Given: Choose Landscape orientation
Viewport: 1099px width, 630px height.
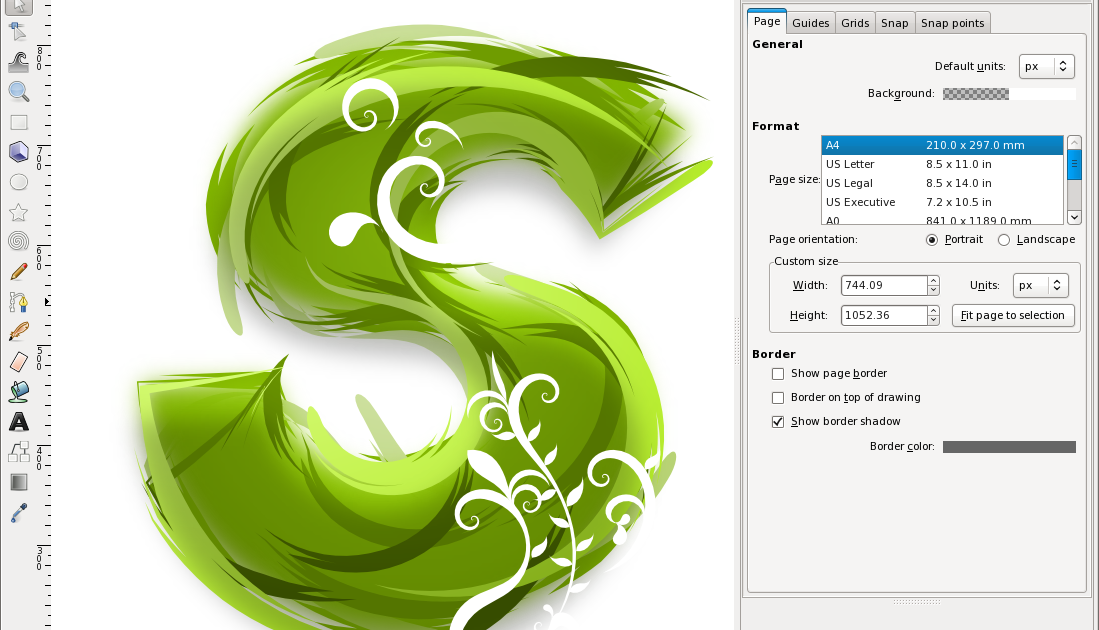Looking at the screenshot, I should click(1004, 240).
